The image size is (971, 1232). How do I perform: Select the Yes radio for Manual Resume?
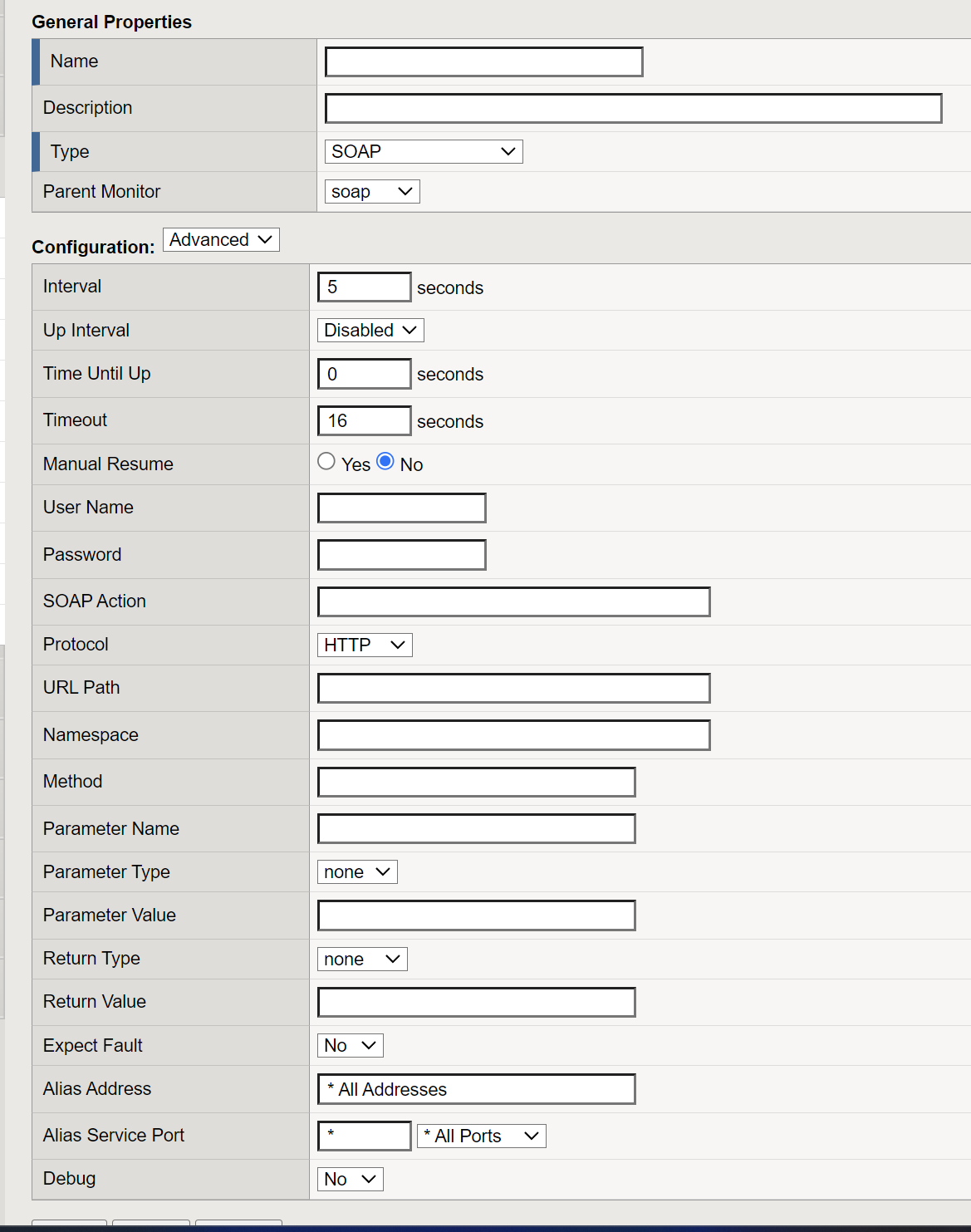(x=326, y=462)
